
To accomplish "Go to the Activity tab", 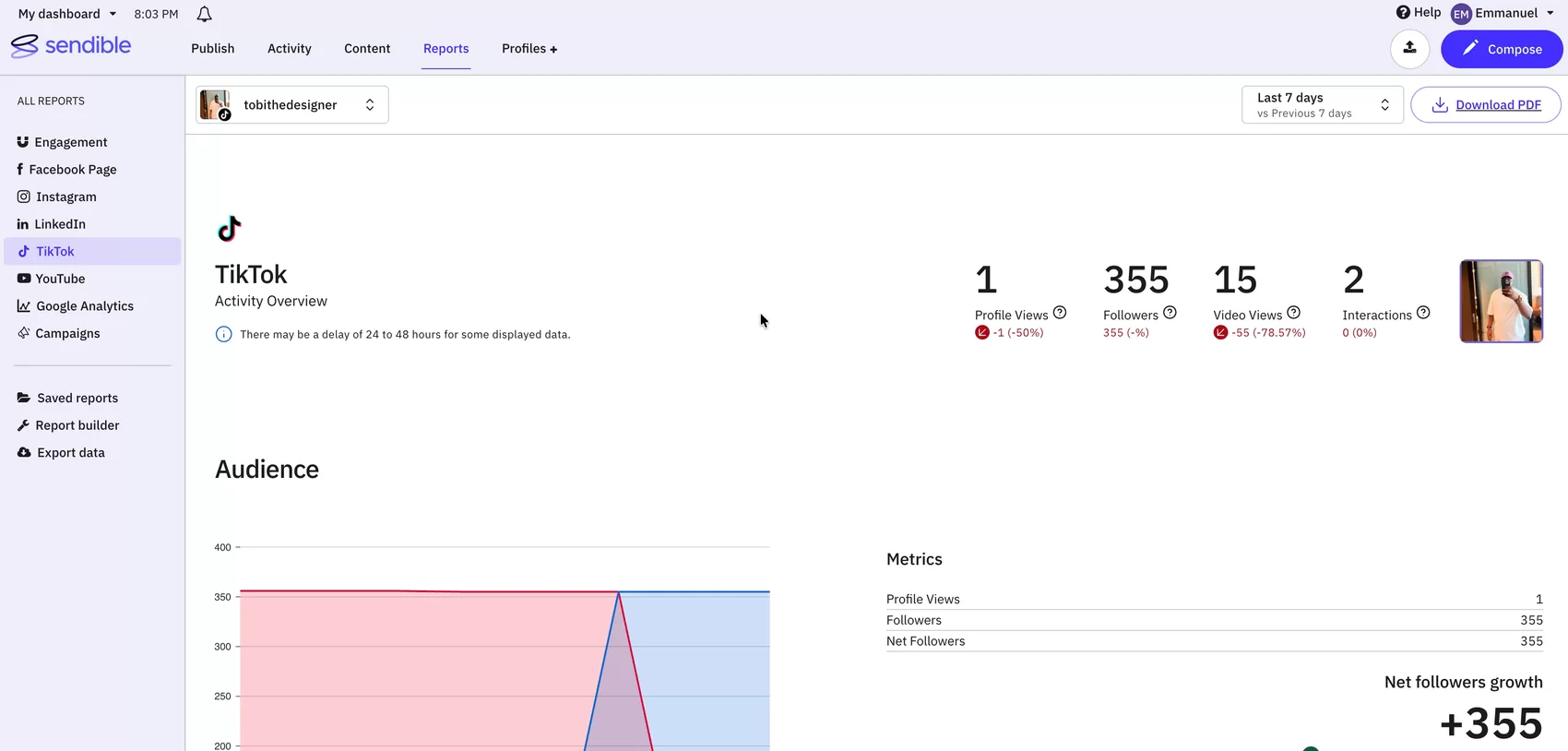I will (x=290, y=49).
